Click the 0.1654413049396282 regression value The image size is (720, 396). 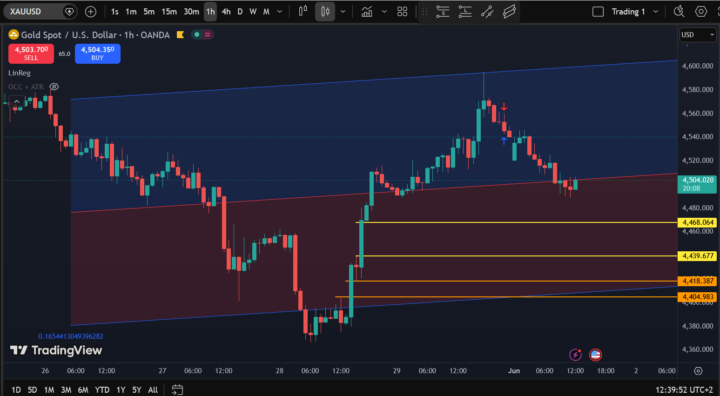coord(71,336)
